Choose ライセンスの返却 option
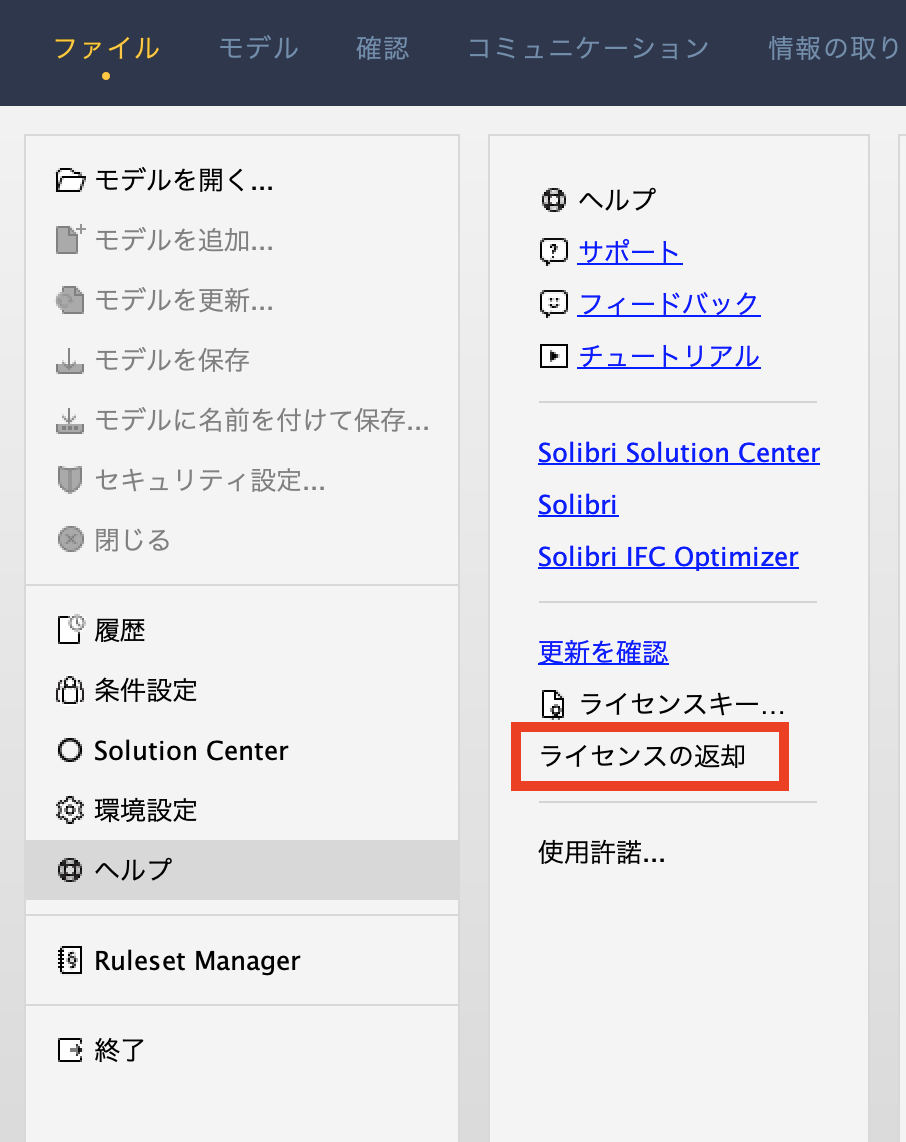906x1142 pixels. point(642,756)
